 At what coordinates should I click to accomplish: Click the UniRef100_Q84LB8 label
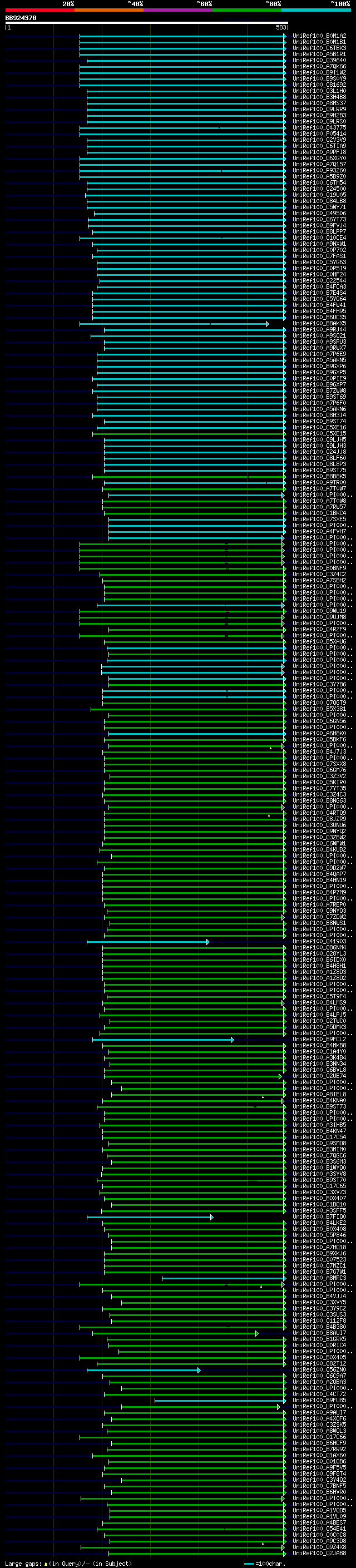[319, 201]
